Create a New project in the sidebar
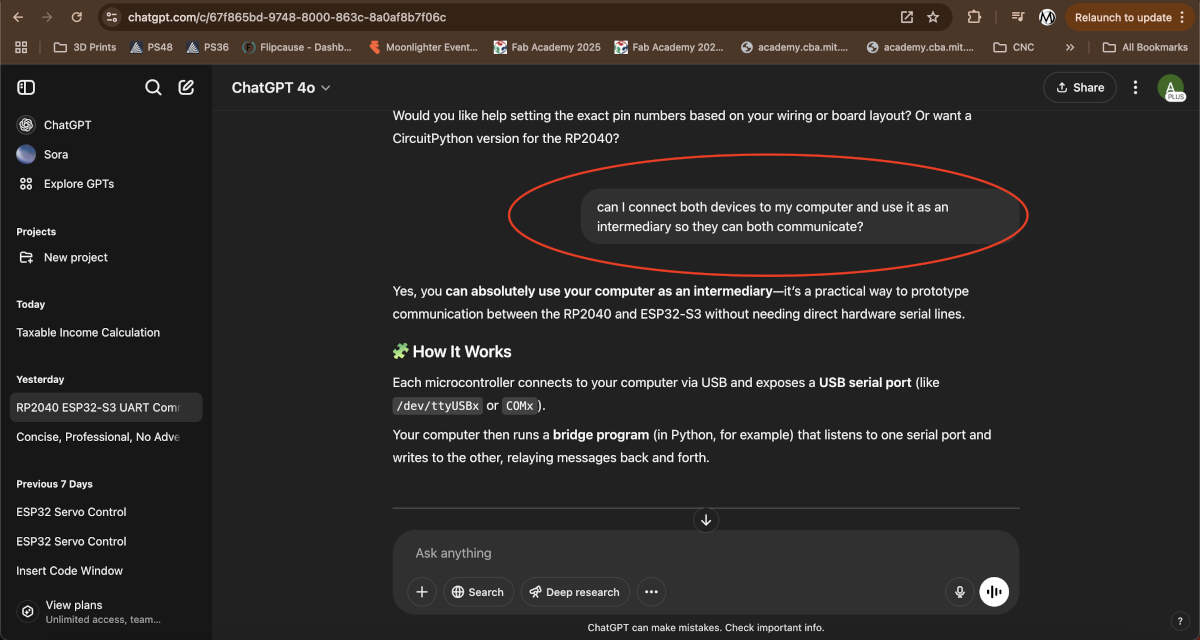 pyautogui.click(x=106, y=257)
